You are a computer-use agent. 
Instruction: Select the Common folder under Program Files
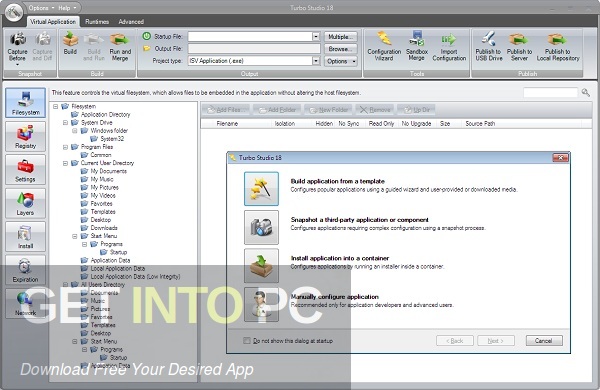(x=101, y=155)
